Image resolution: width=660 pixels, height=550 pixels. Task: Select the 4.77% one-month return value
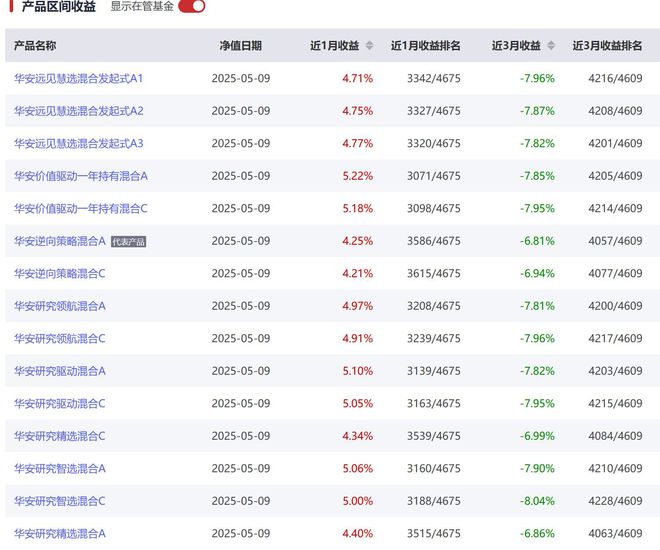(x=358, y=143)
